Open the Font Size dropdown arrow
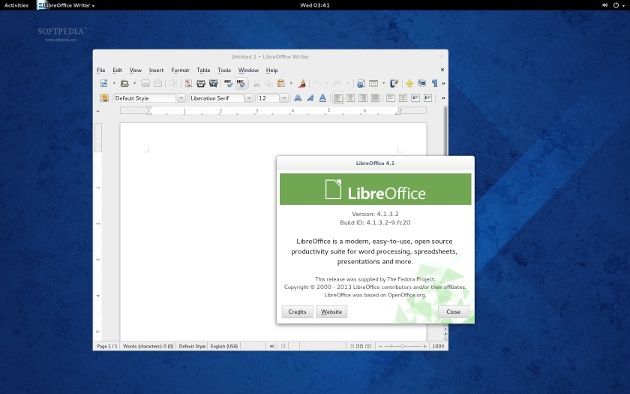 (284, 98)
